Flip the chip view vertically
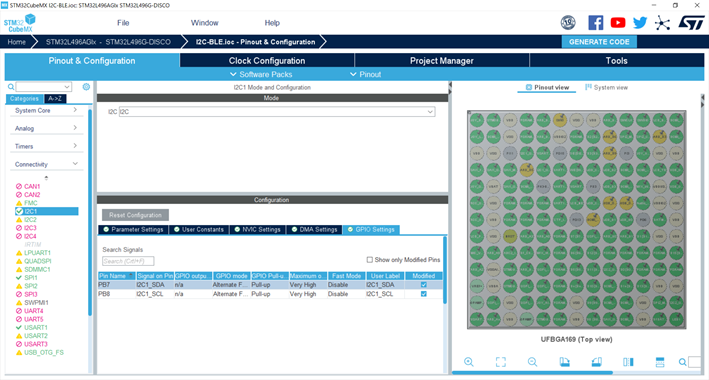The width and height of the screenshot is (709, 380). point(660,361)
